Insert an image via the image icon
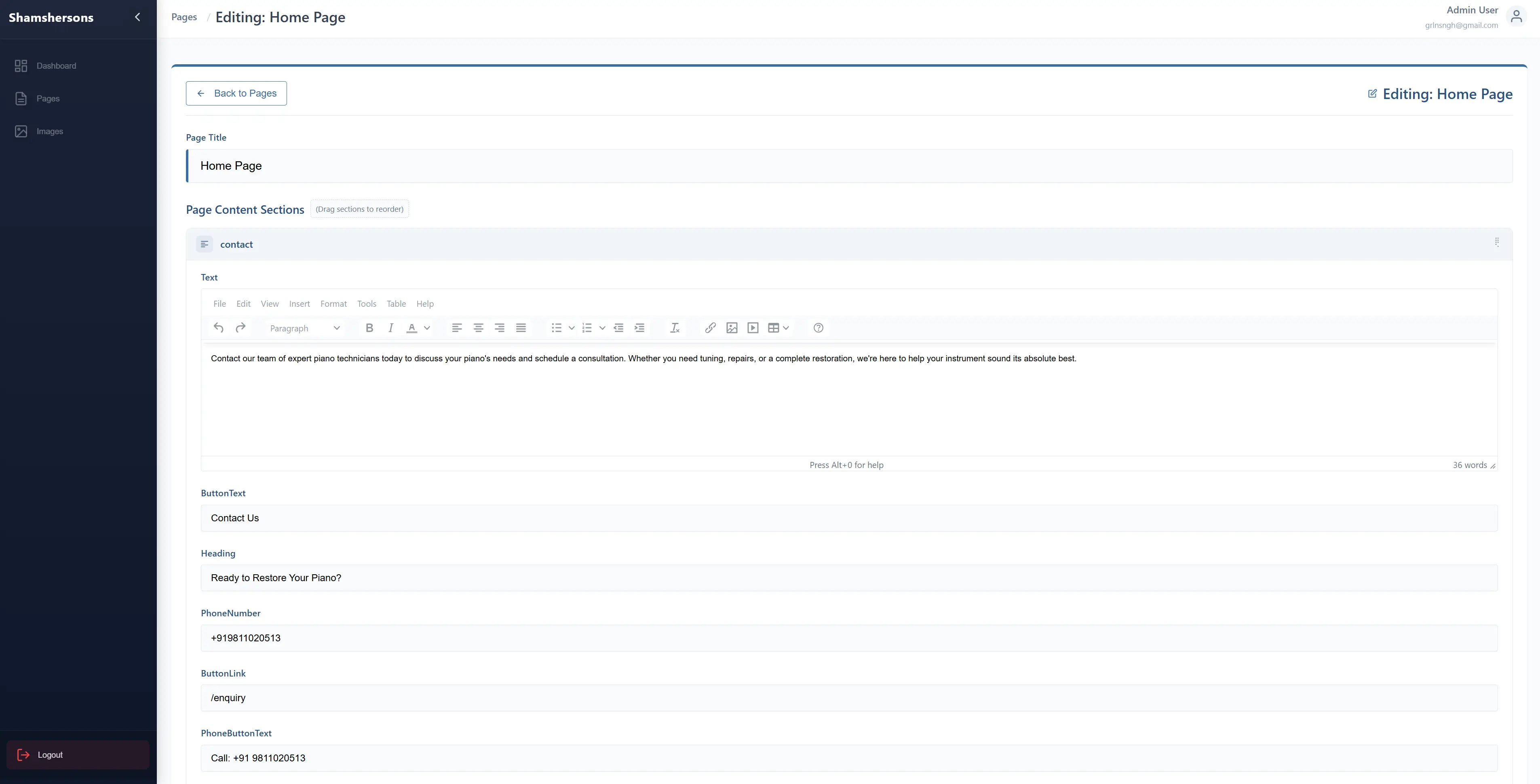 pyautogui.click(x=731, y=327)
